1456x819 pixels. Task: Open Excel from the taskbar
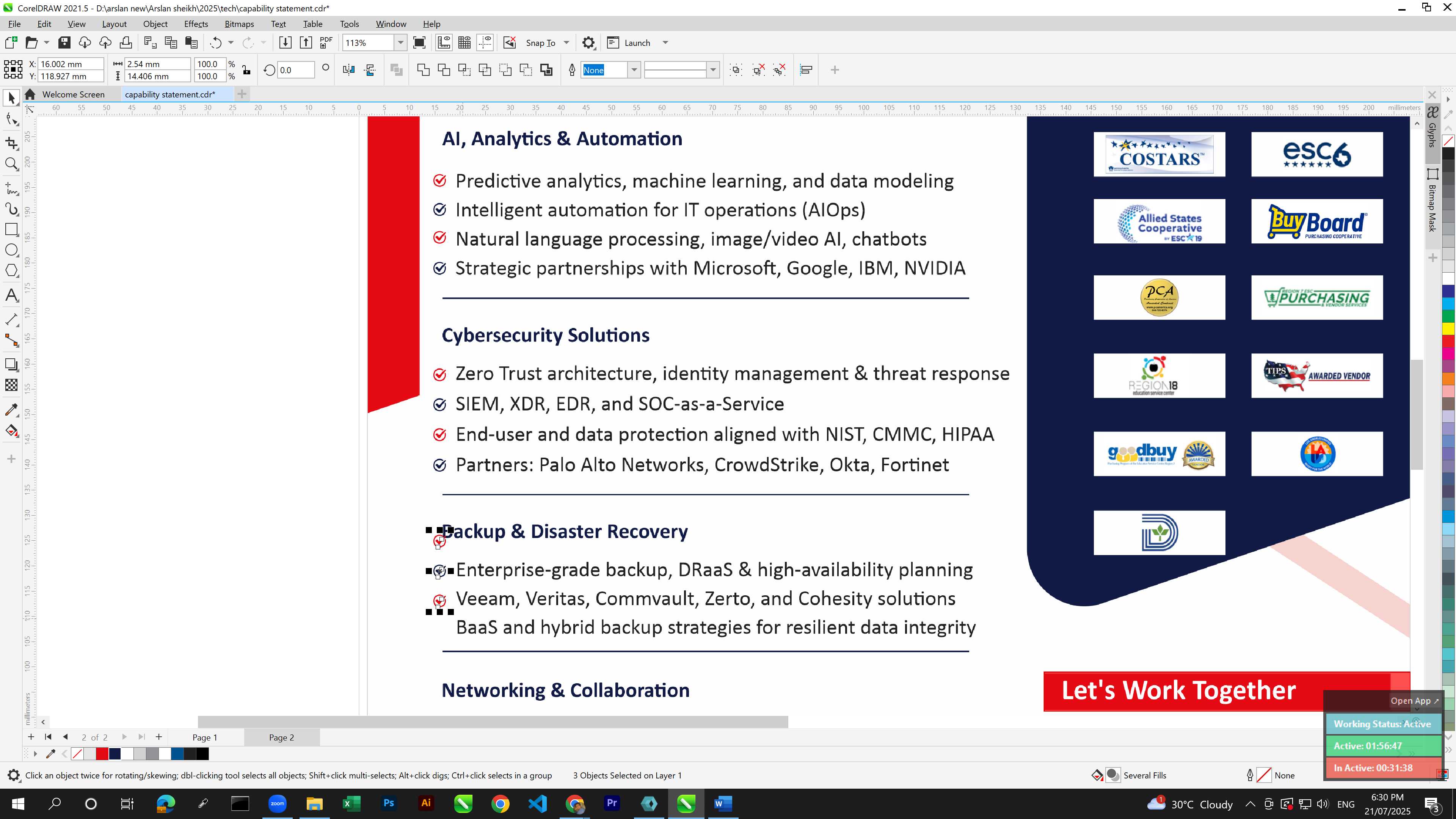point(351,803)
